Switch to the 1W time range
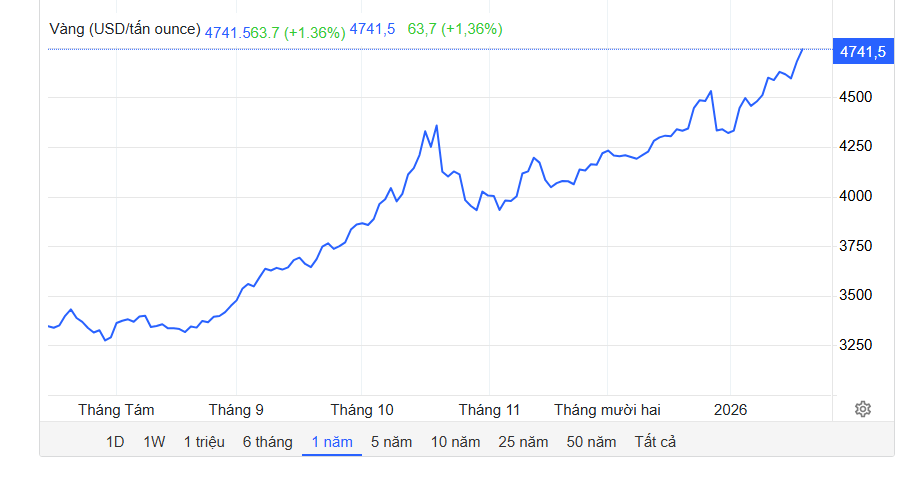Viewport: 904px width, 485px height. coord(154,442)
